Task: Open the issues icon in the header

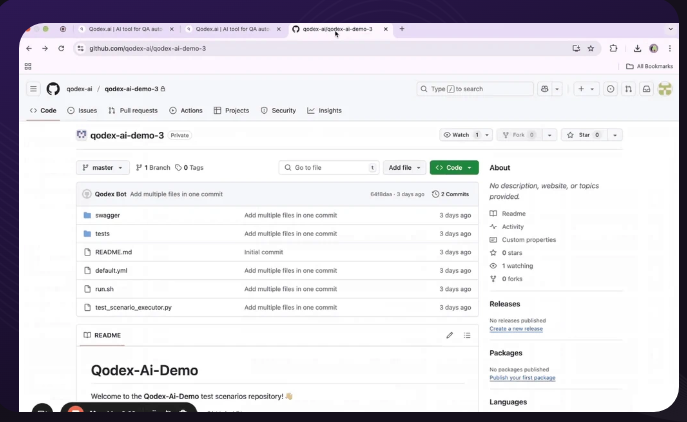Action: 610,89
